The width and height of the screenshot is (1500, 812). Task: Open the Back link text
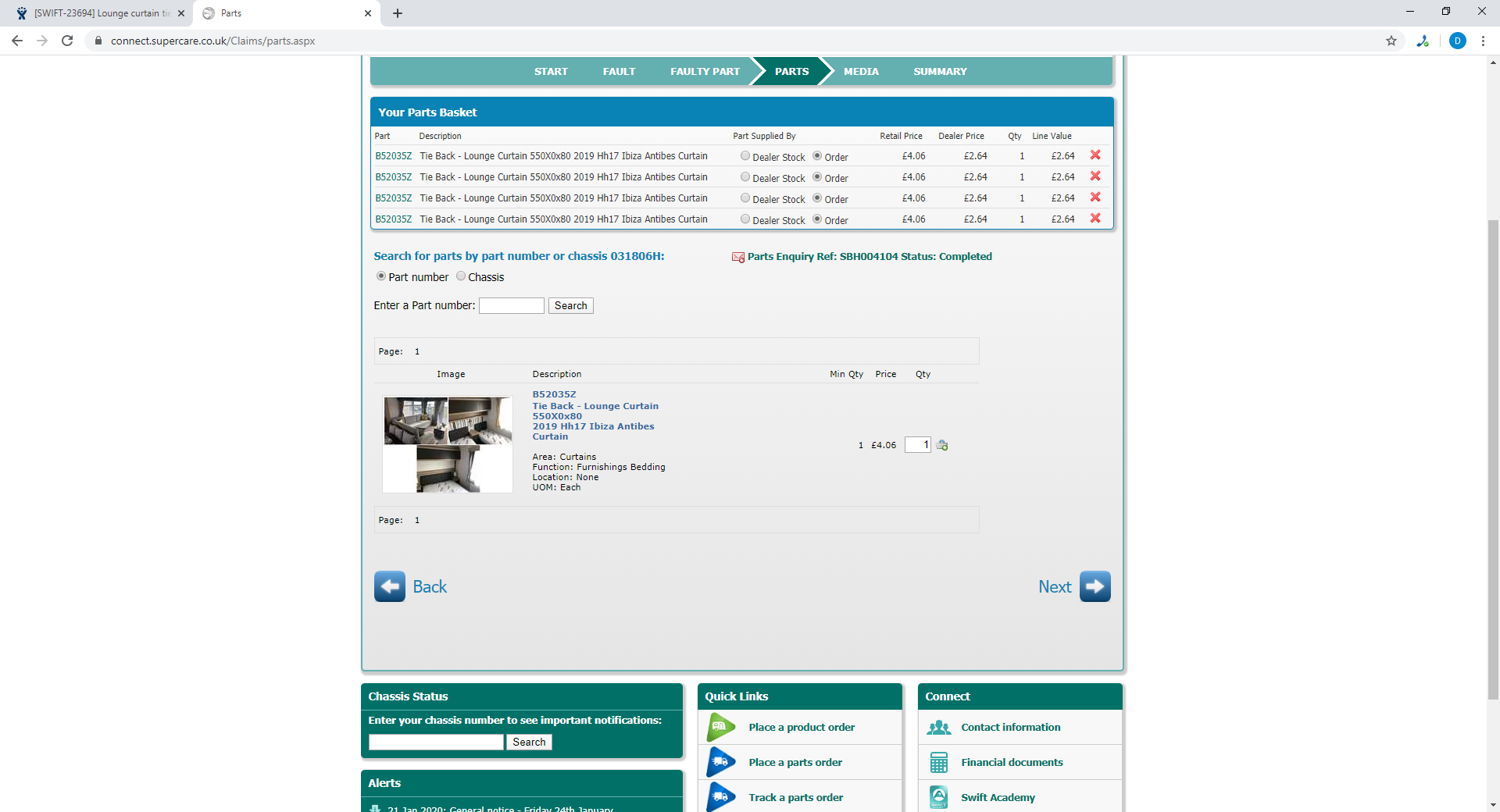[430, 586]
